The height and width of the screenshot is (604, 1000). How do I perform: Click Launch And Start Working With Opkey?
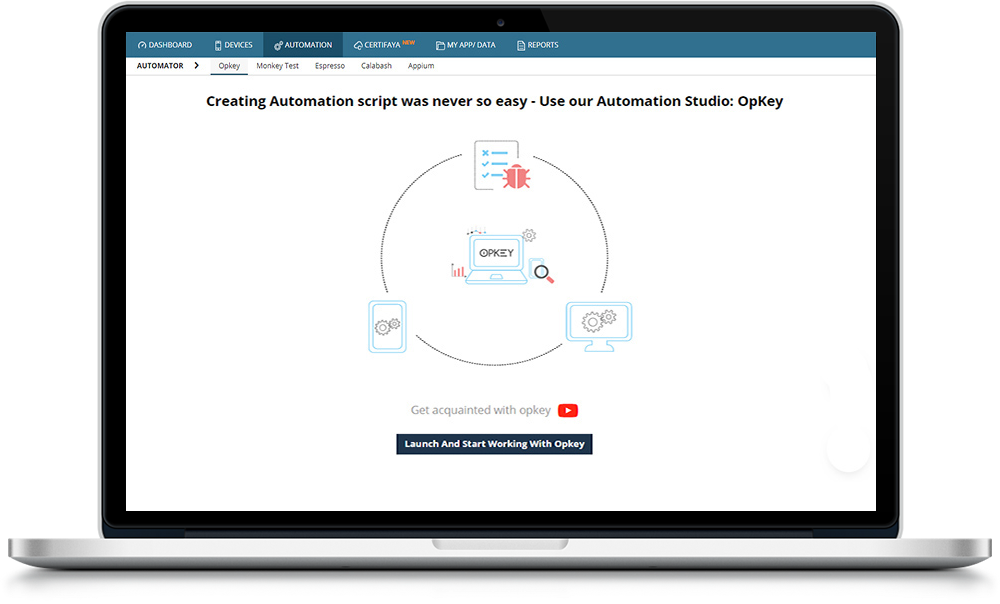point(494,443)
